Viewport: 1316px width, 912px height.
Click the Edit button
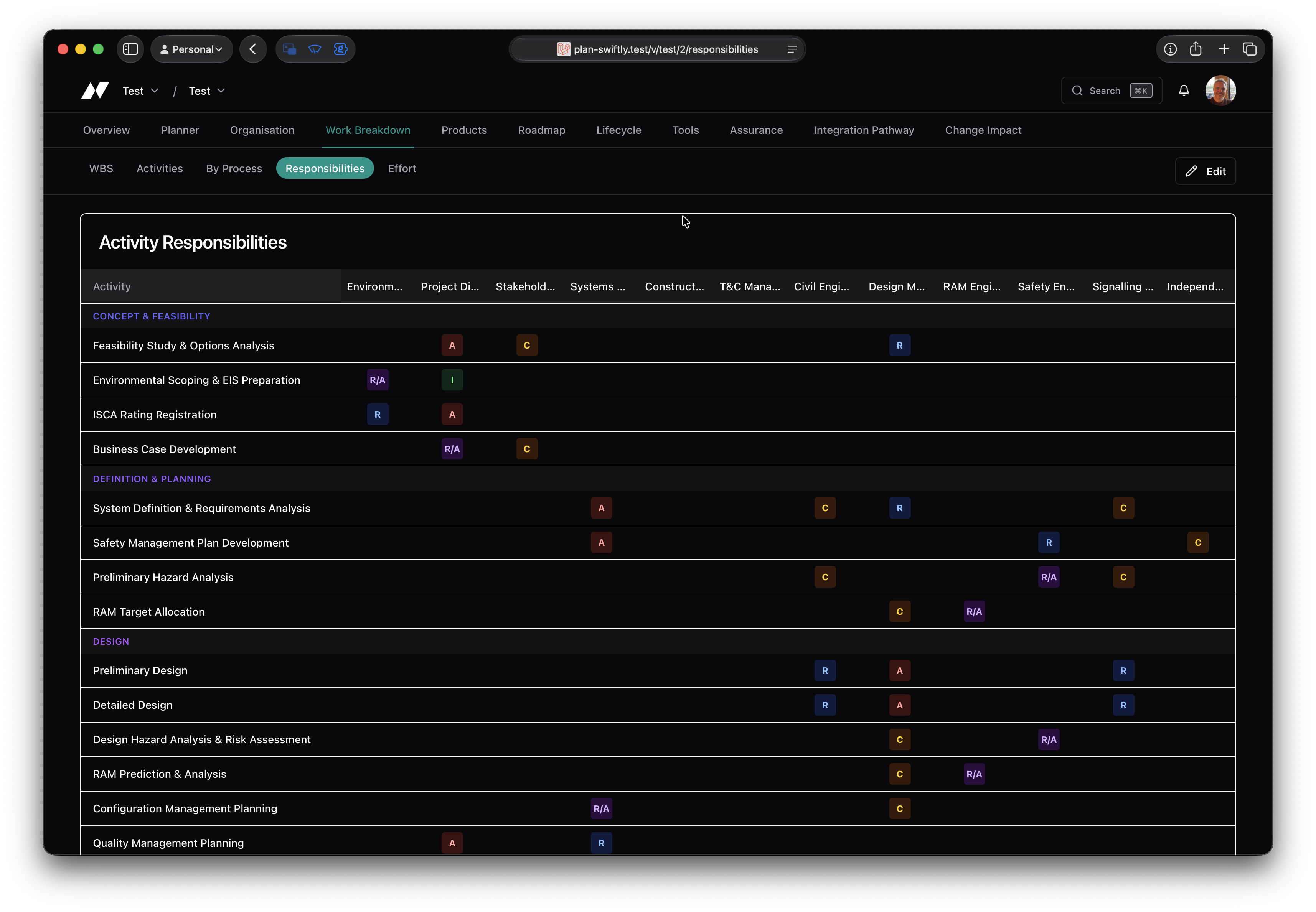[x=1205, y=171]
